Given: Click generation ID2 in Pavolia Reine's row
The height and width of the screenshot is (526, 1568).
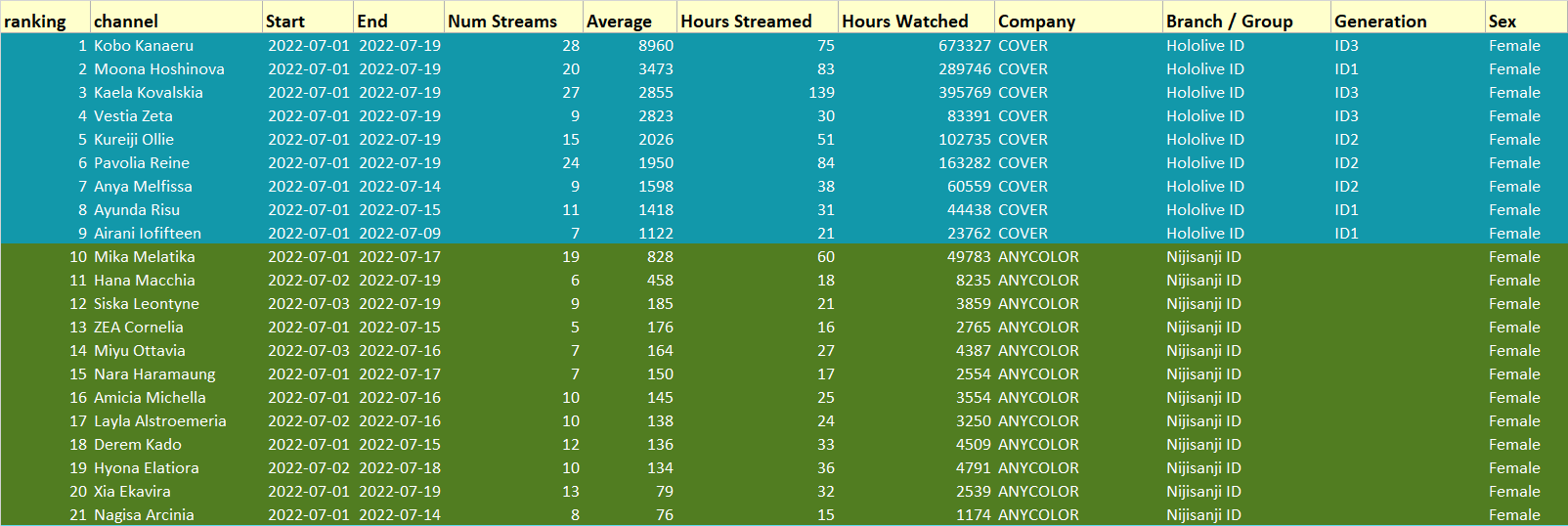Looking at the screenshot, I should point(1346,162).
